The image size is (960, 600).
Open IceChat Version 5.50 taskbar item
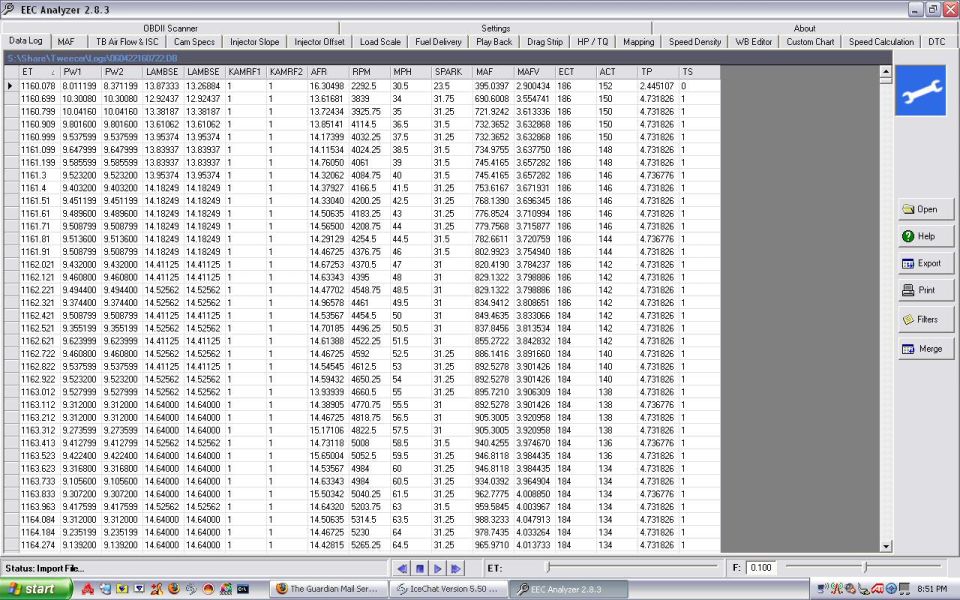pos(449,589)
